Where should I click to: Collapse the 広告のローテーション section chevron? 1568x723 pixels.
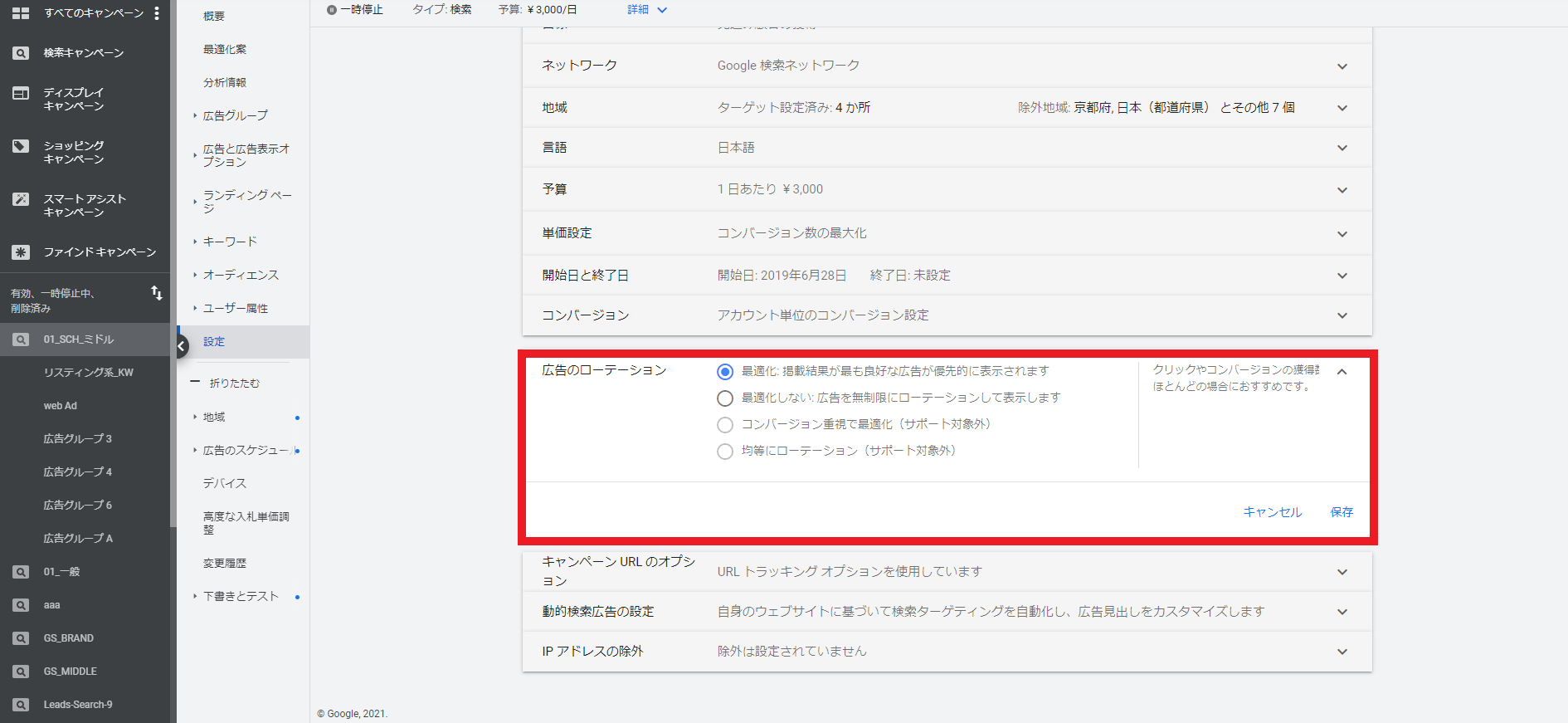point(1342,372)
